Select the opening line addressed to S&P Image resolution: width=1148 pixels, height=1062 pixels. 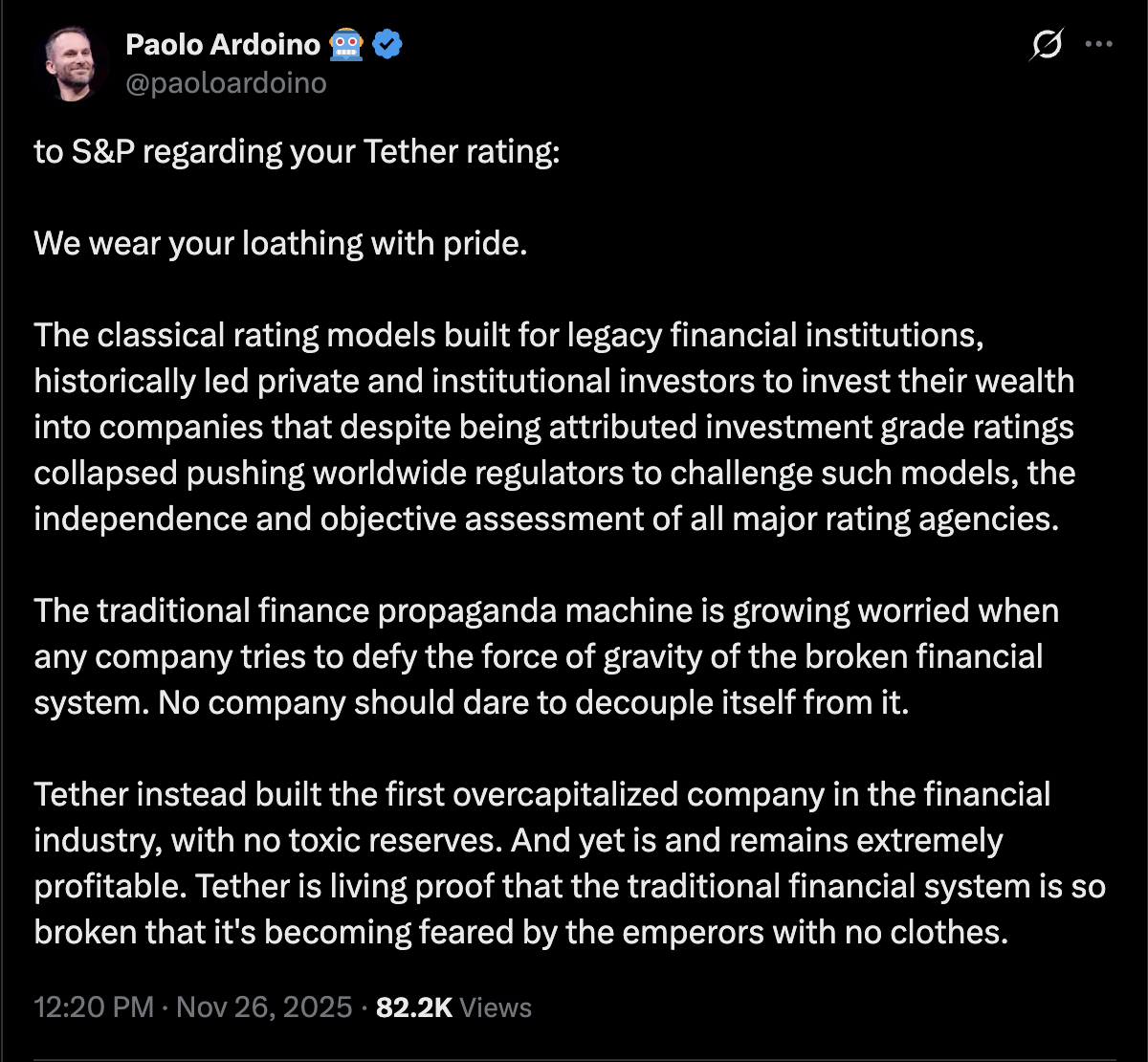[297, 151]
